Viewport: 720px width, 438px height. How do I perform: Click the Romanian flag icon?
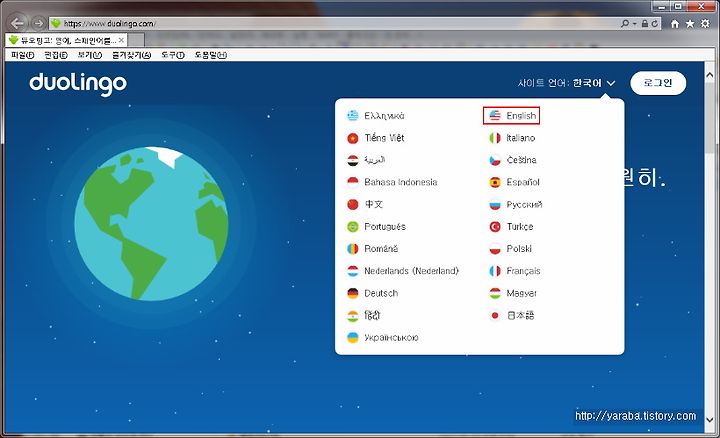[353, 249]
